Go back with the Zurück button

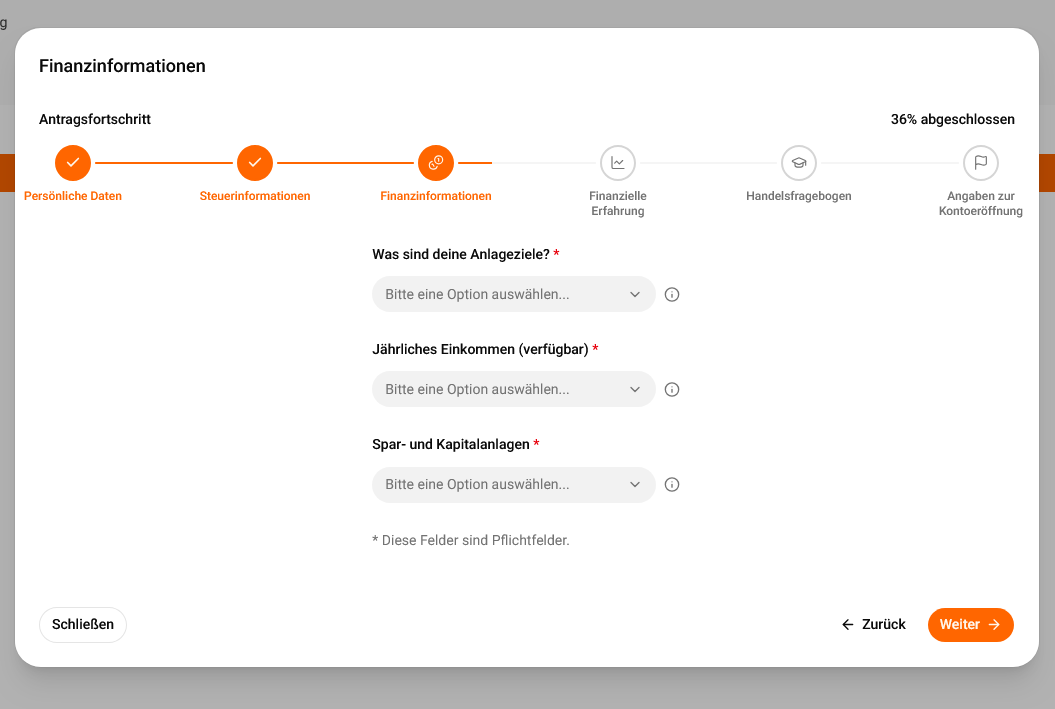[x=873, y=624]
